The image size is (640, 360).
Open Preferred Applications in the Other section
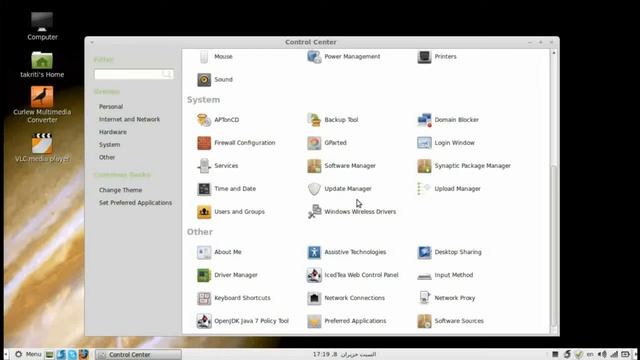(347, 321)
